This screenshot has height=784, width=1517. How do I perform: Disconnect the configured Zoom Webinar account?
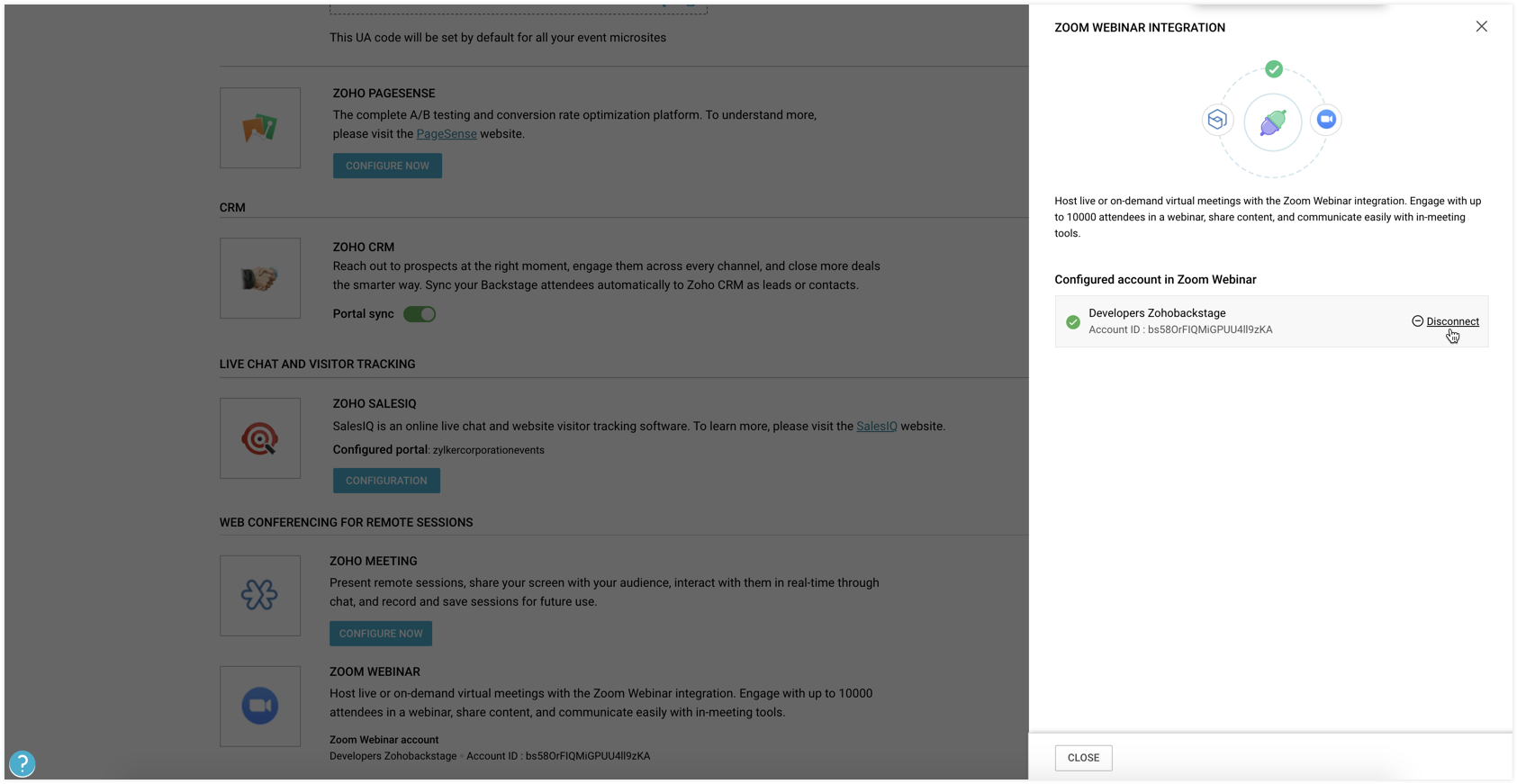[1451, 321]
